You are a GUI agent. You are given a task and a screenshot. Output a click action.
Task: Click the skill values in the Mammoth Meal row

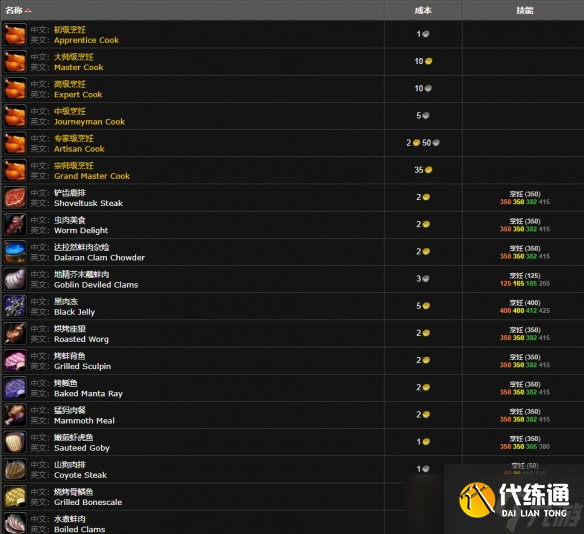click(525, 419)
